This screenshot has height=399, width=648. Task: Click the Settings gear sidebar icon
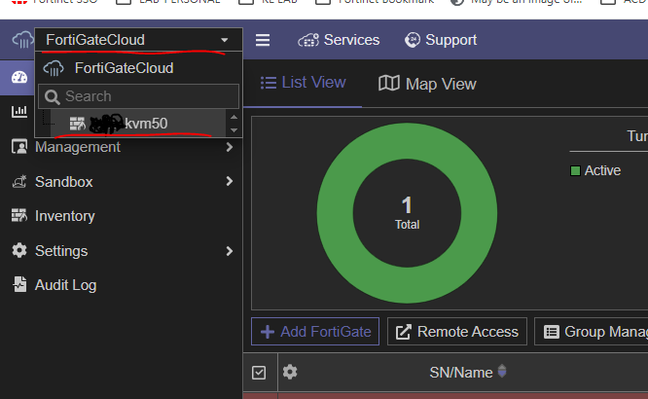click(x=19, y=251)
